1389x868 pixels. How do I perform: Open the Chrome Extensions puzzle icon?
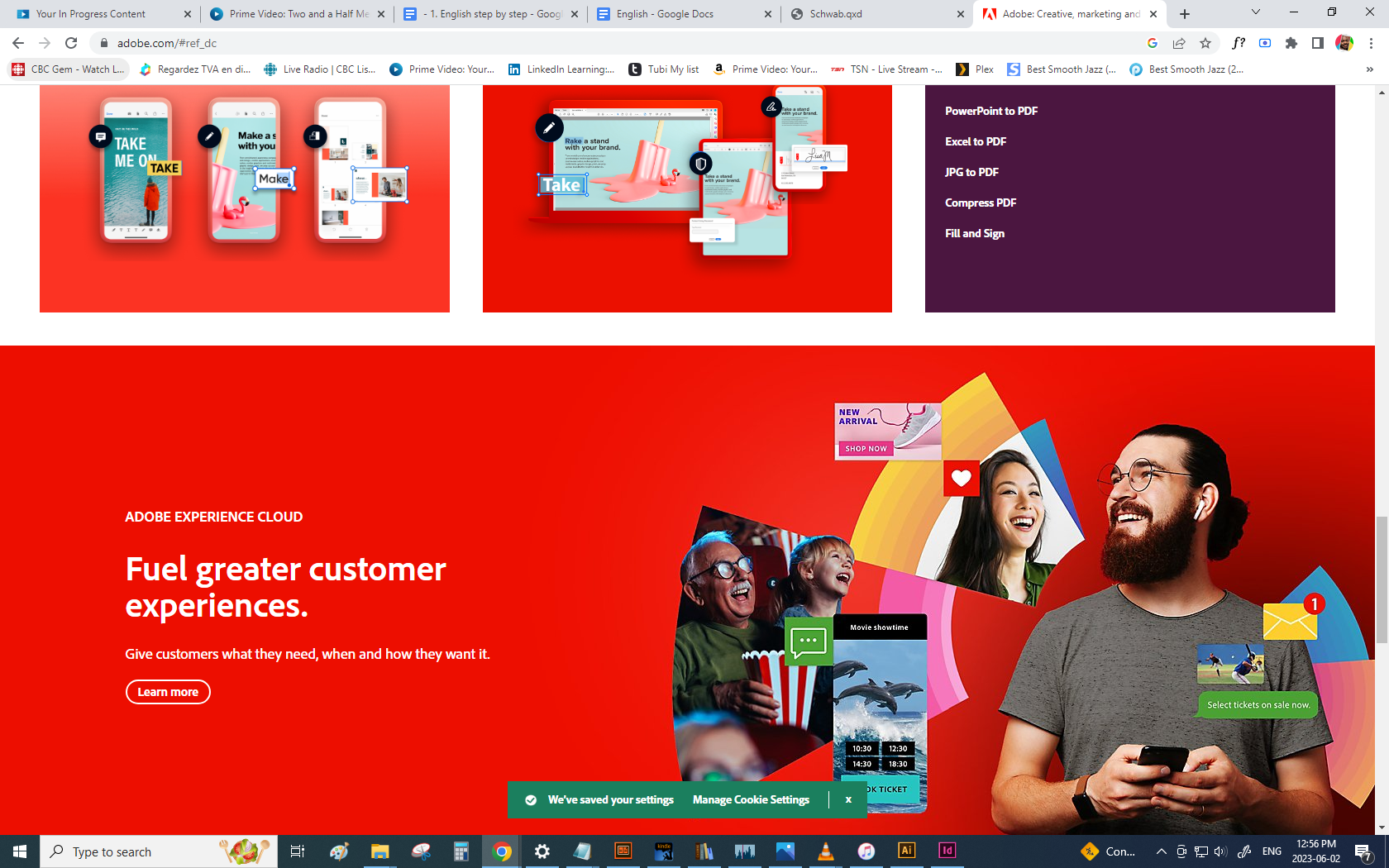pyautogui.click(x=1291, y=43)
